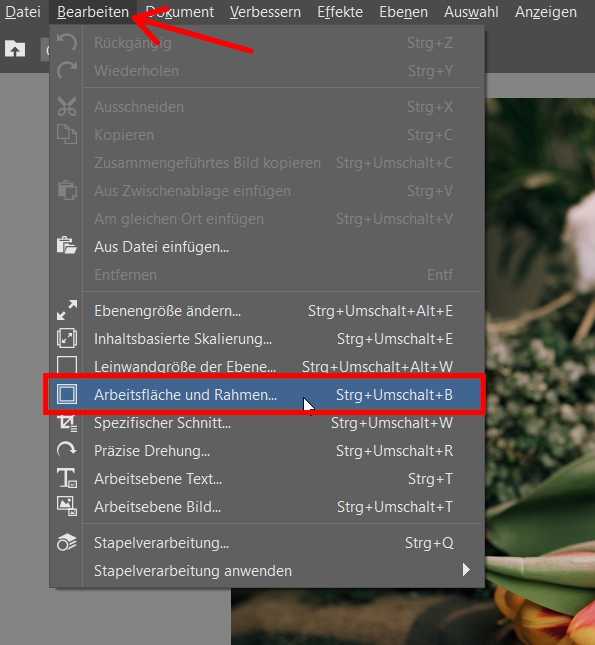Screen dimensions: 595x645
Task: Click Aus Zwischenablage einfügen entry
Action: click(x=267, y=190)
